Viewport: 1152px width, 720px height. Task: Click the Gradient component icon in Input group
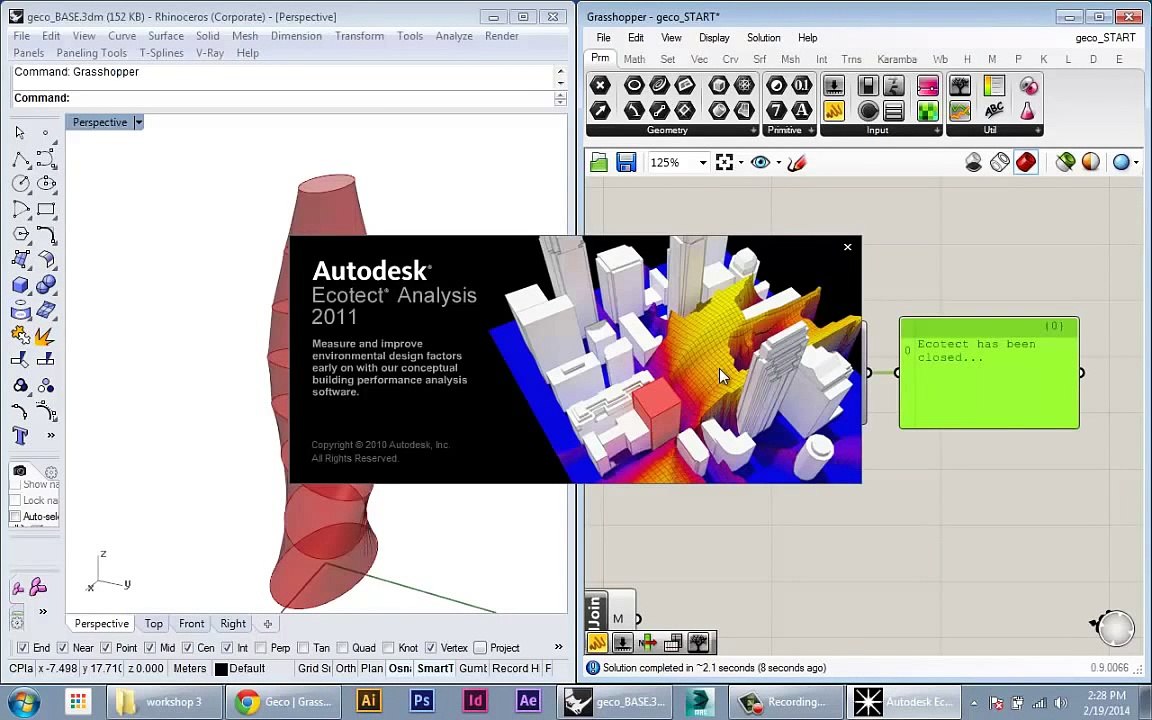coord(928,86)
